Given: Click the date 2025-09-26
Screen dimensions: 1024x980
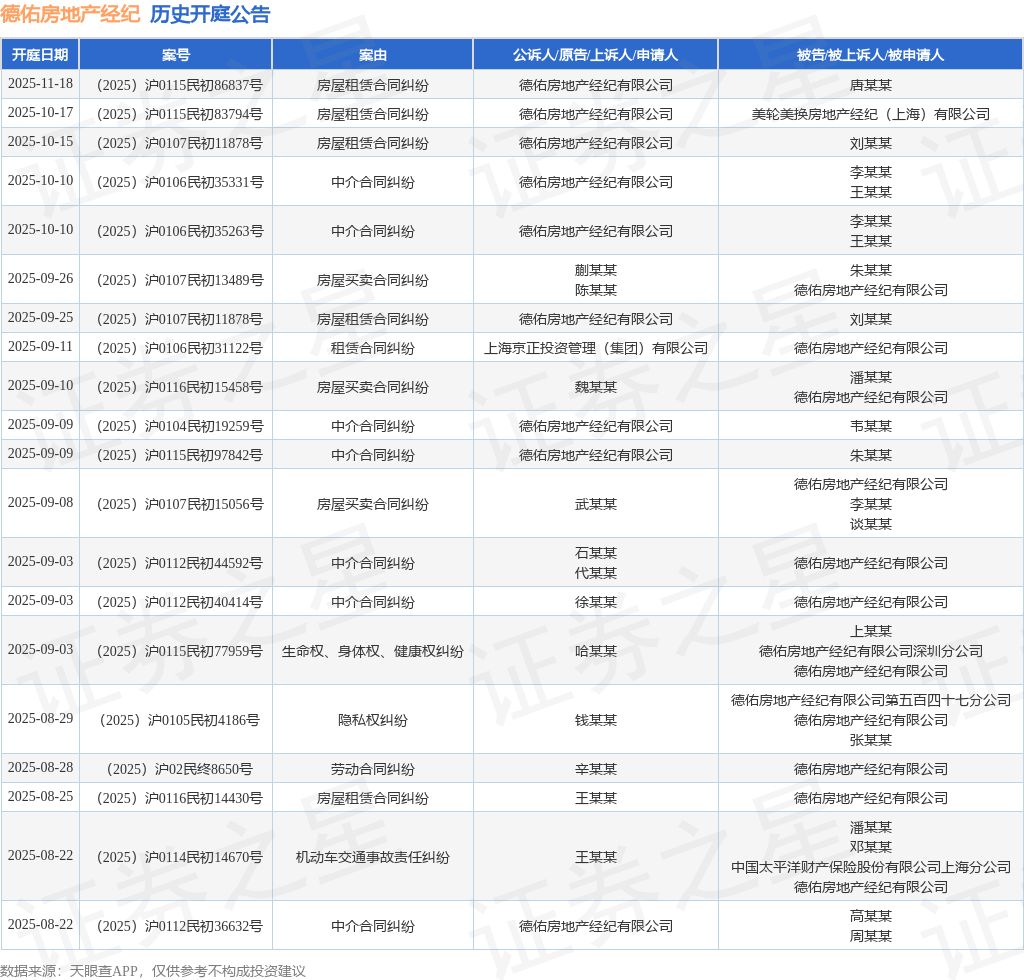Looking at the screenshot, I should click(x=40, y=279).
